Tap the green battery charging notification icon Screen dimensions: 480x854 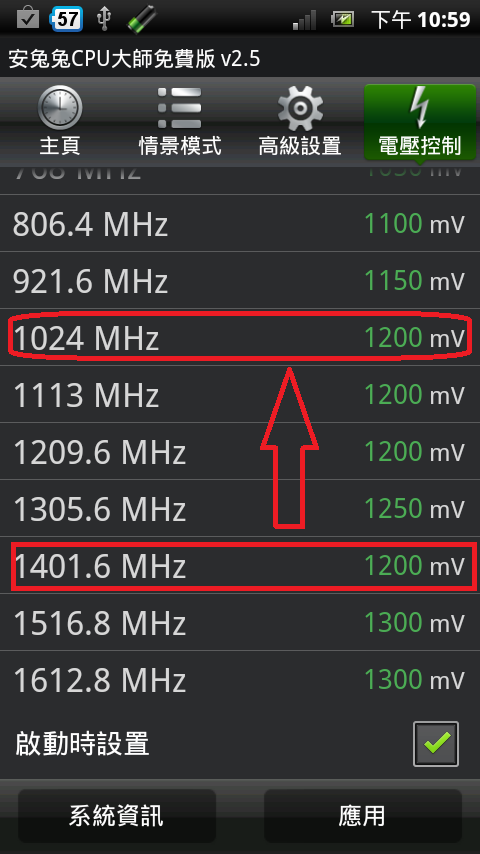click(141, 21)
